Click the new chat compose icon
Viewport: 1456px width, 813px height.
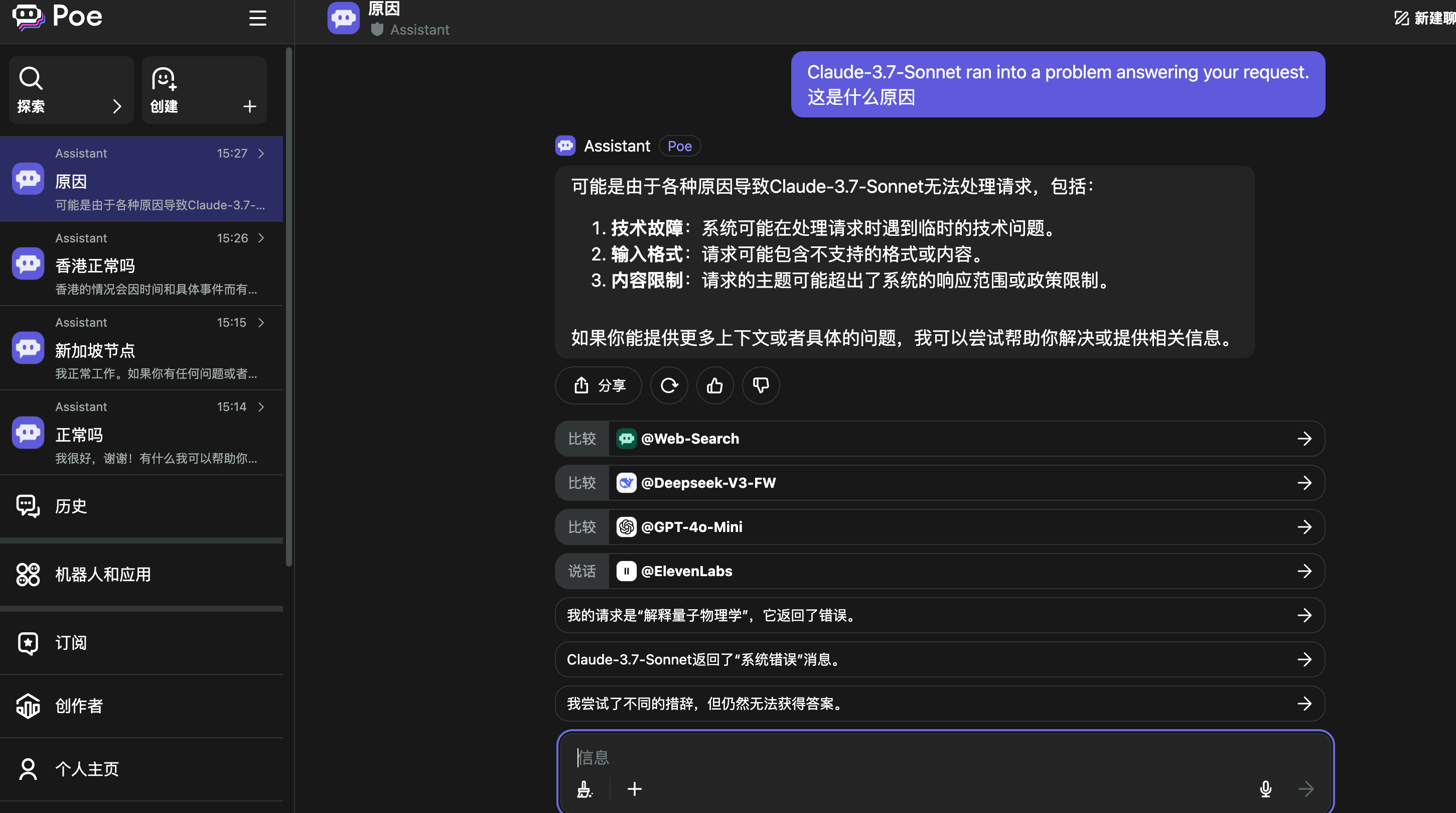pos(1401,18)
